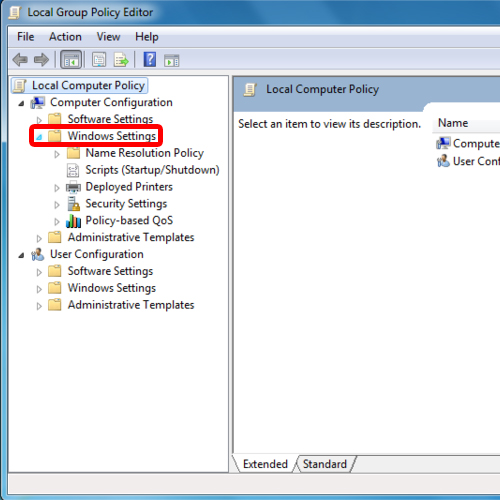Switch to the Extended tab
This screenshot has height=500, width=500.
(x=265, y=464)
